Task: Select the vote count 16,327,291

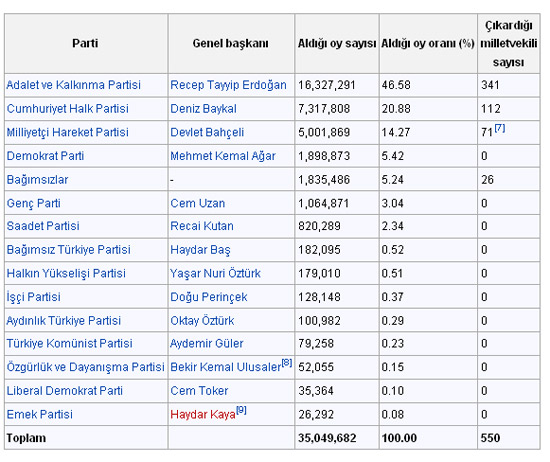Action: click(327, 85)
